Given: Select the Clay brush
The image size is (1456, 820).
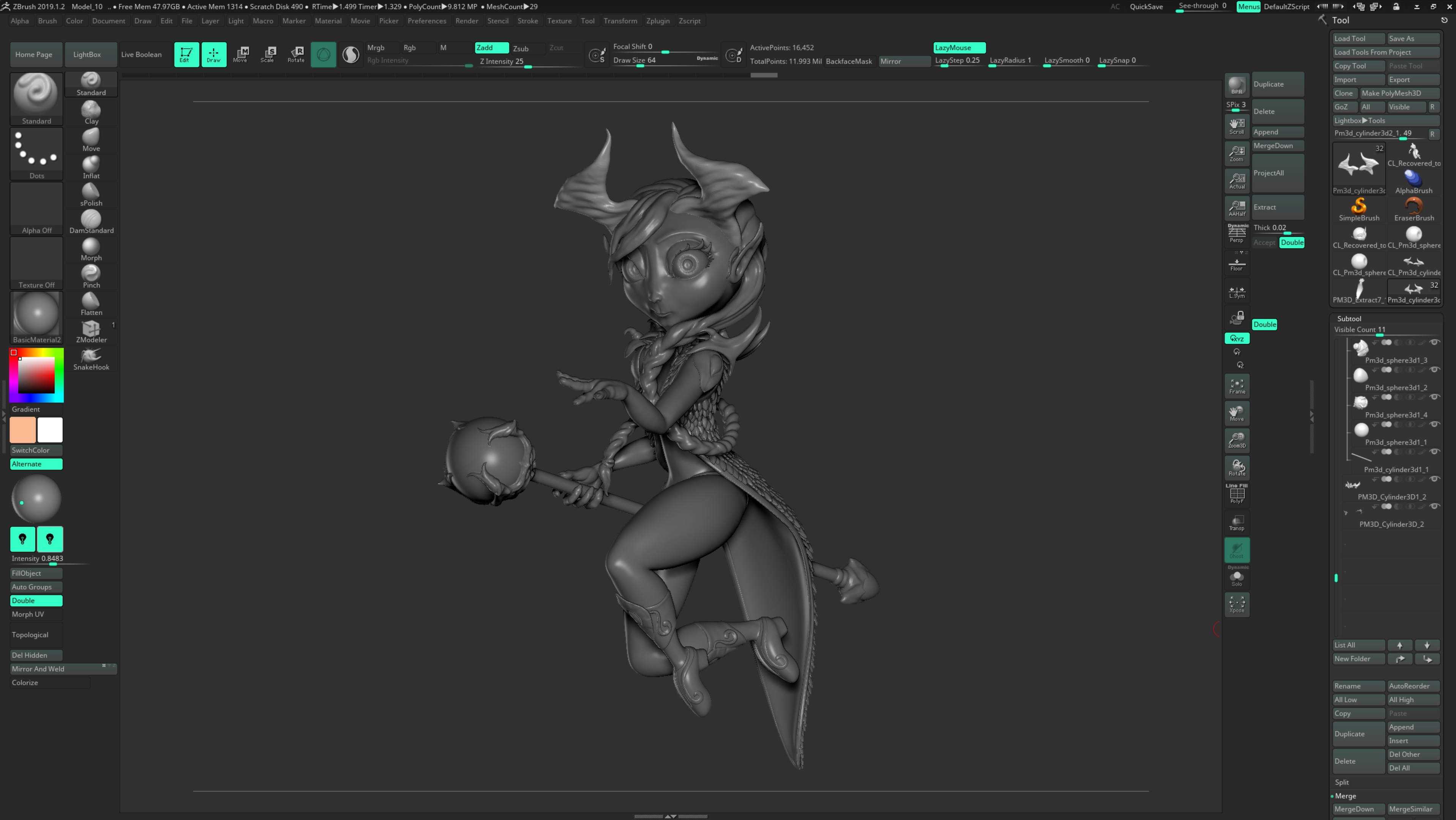Looking at the screenshot, I should (91, 112).
